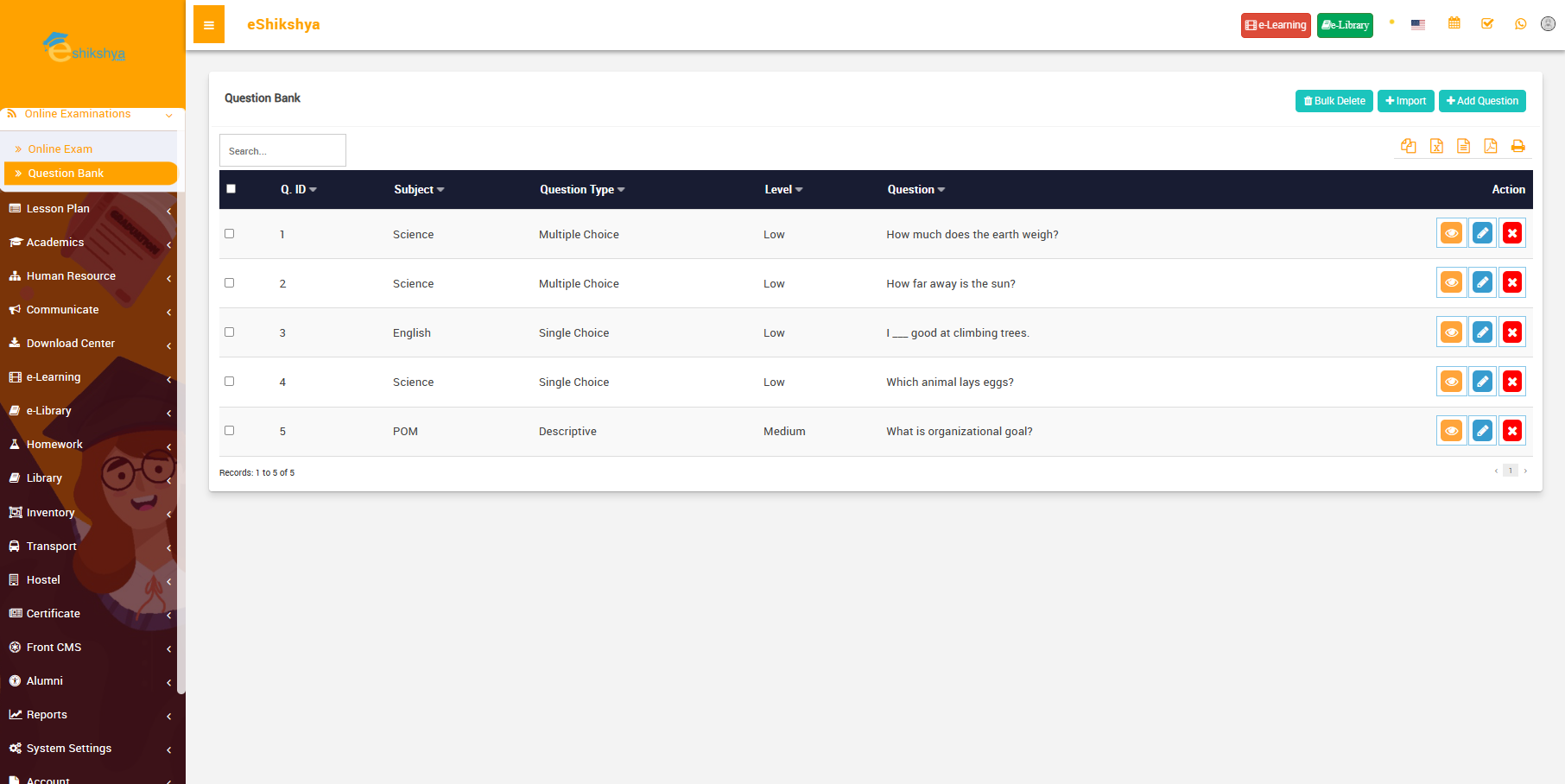Click into the Search field
The height and width of the screenshot is (784, 1565).
(282, 151)
